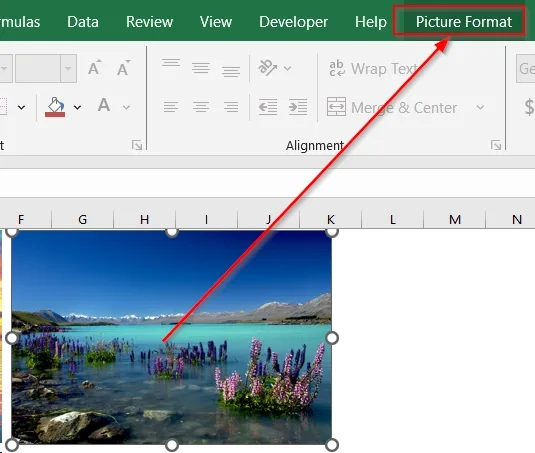This screenshot has width=535, height=453.
Task: Open the Help tab
Action: [371, 22]
